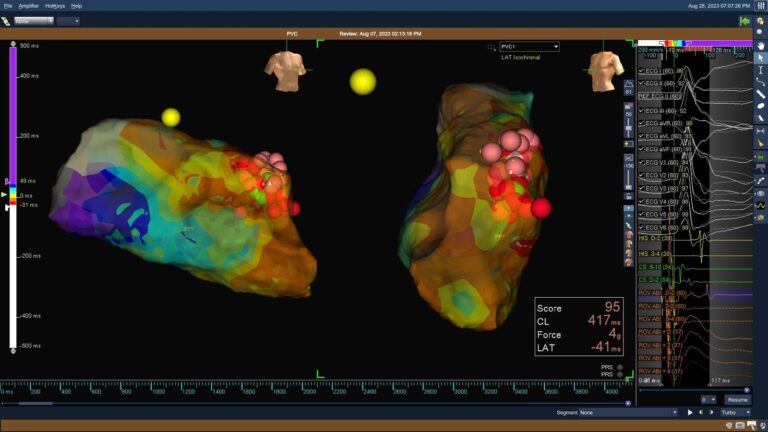Image resolution: width=768 pixels, height=432 pixels.
Task: Click the waveform icon in right toolbar
Action: point(760,205)
